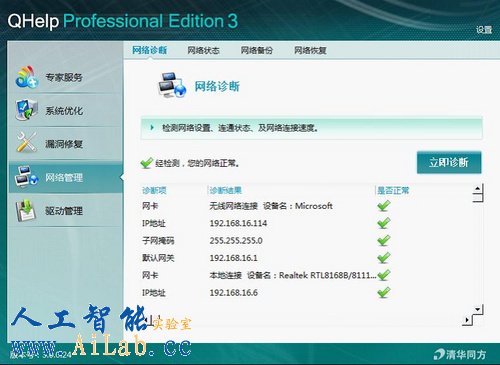Select the 192.168.16.114 IP address value
Screen dimensions: 500x365
(238, 223)
